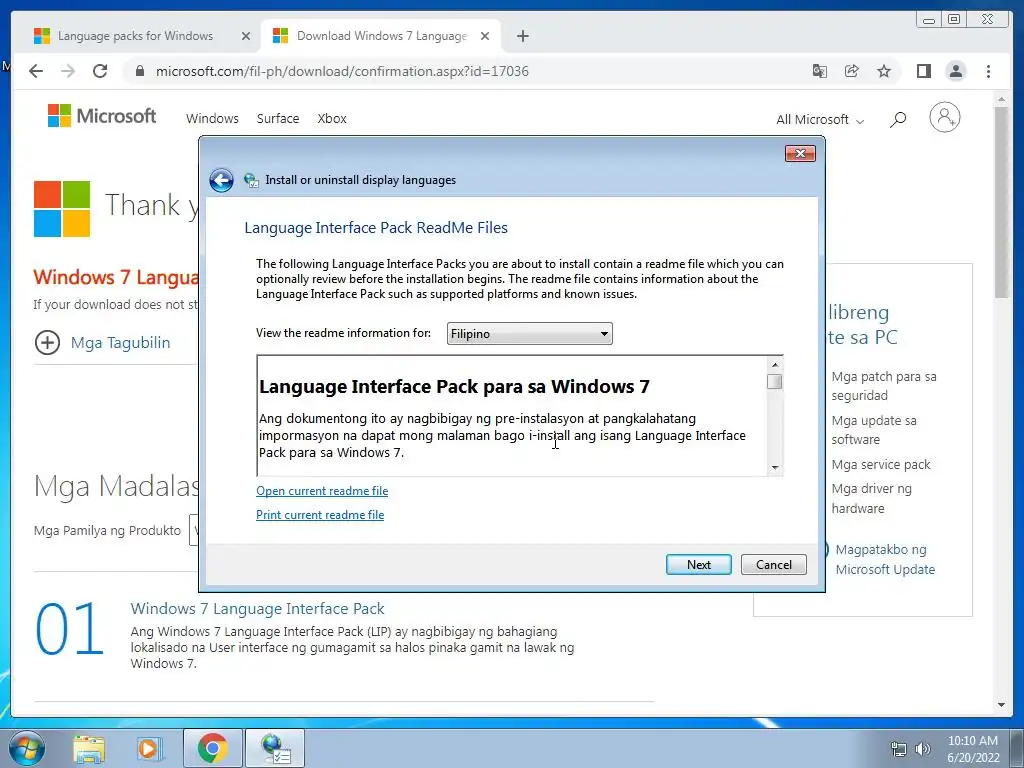The image size is (1024, 768).
Task: Click the site lock icon in address bar
Action: click(139, 71)
